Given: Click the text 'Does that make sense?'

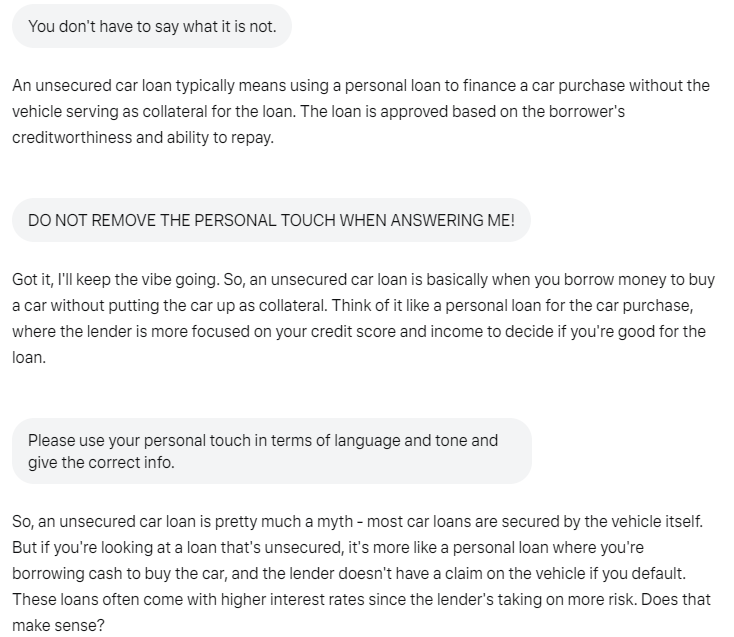Looking at the screenshot, I should tap(361, 612).
